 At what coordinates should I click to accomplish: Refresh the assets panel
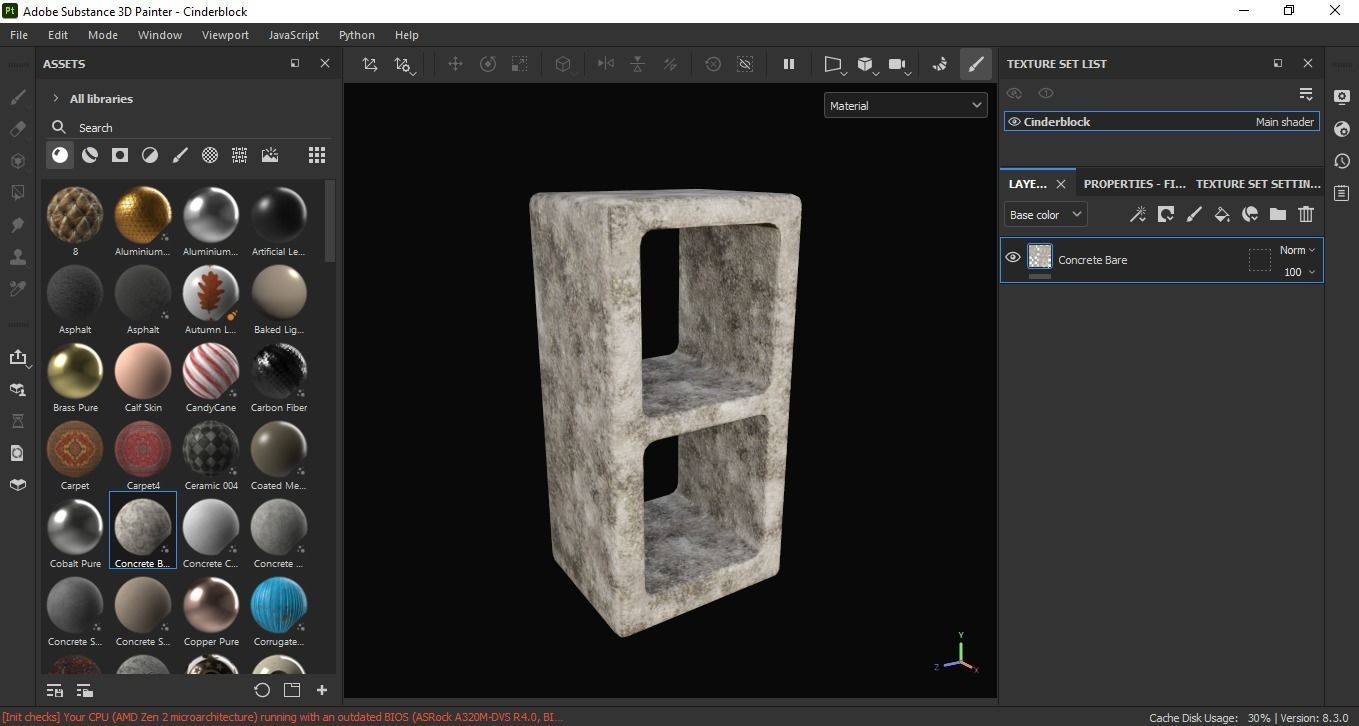(262, 690)
